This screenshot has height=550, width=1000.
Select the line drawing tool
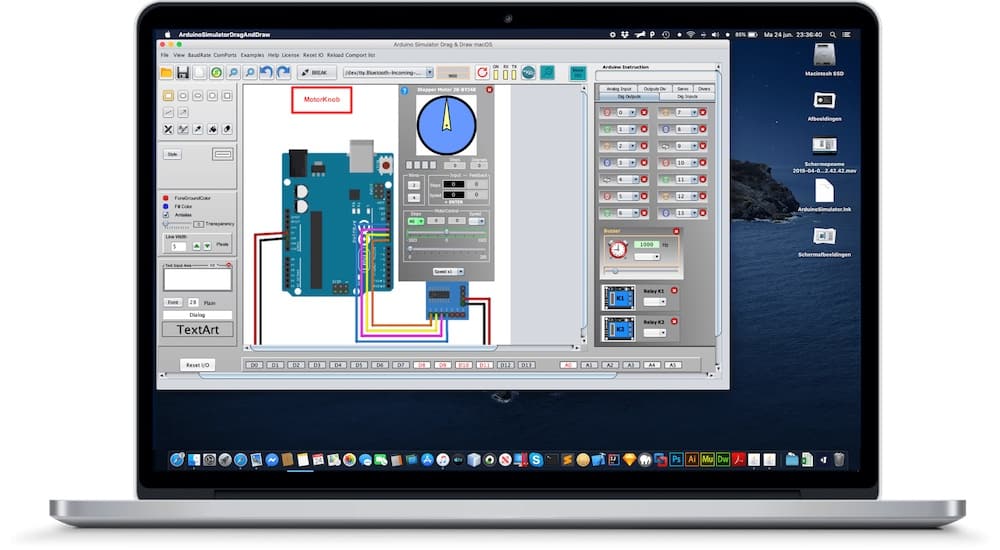[x=168, y=112]
